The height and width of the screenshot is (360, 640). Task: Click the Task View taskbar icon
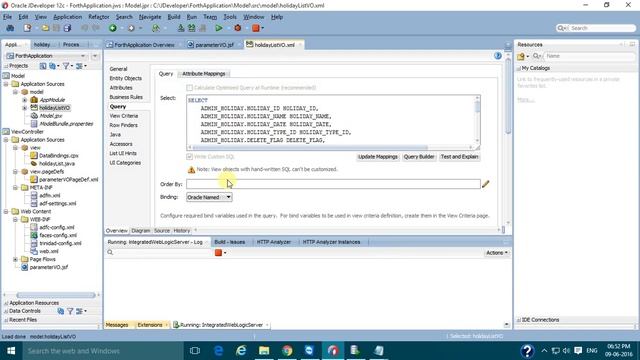coord(195,351)
